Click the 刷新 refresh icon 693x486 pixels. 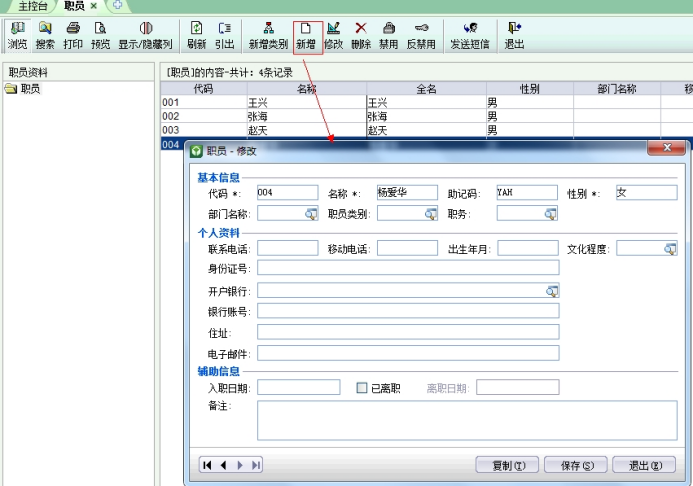196,35
